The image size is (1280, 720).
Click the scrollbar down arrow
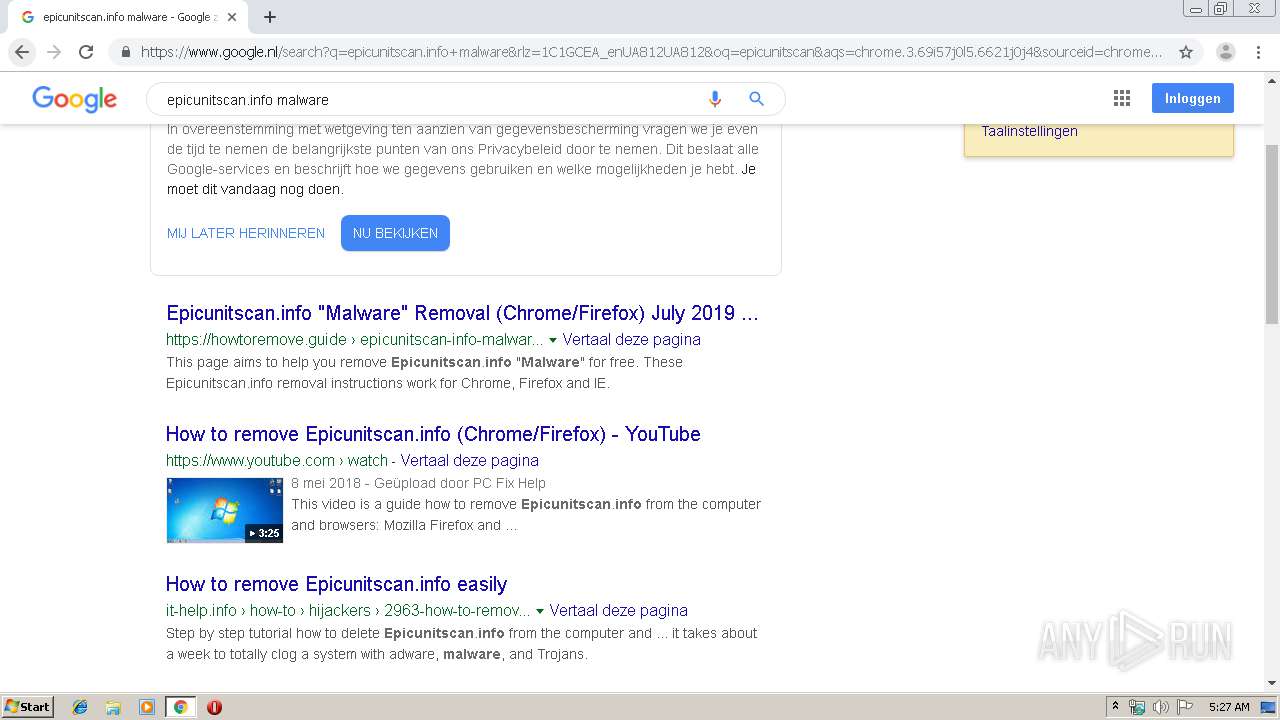coord(1272,684)
